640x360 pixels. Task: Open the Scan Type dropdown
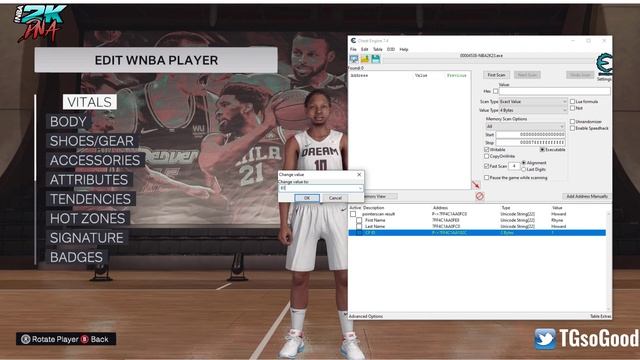(533, 102)
